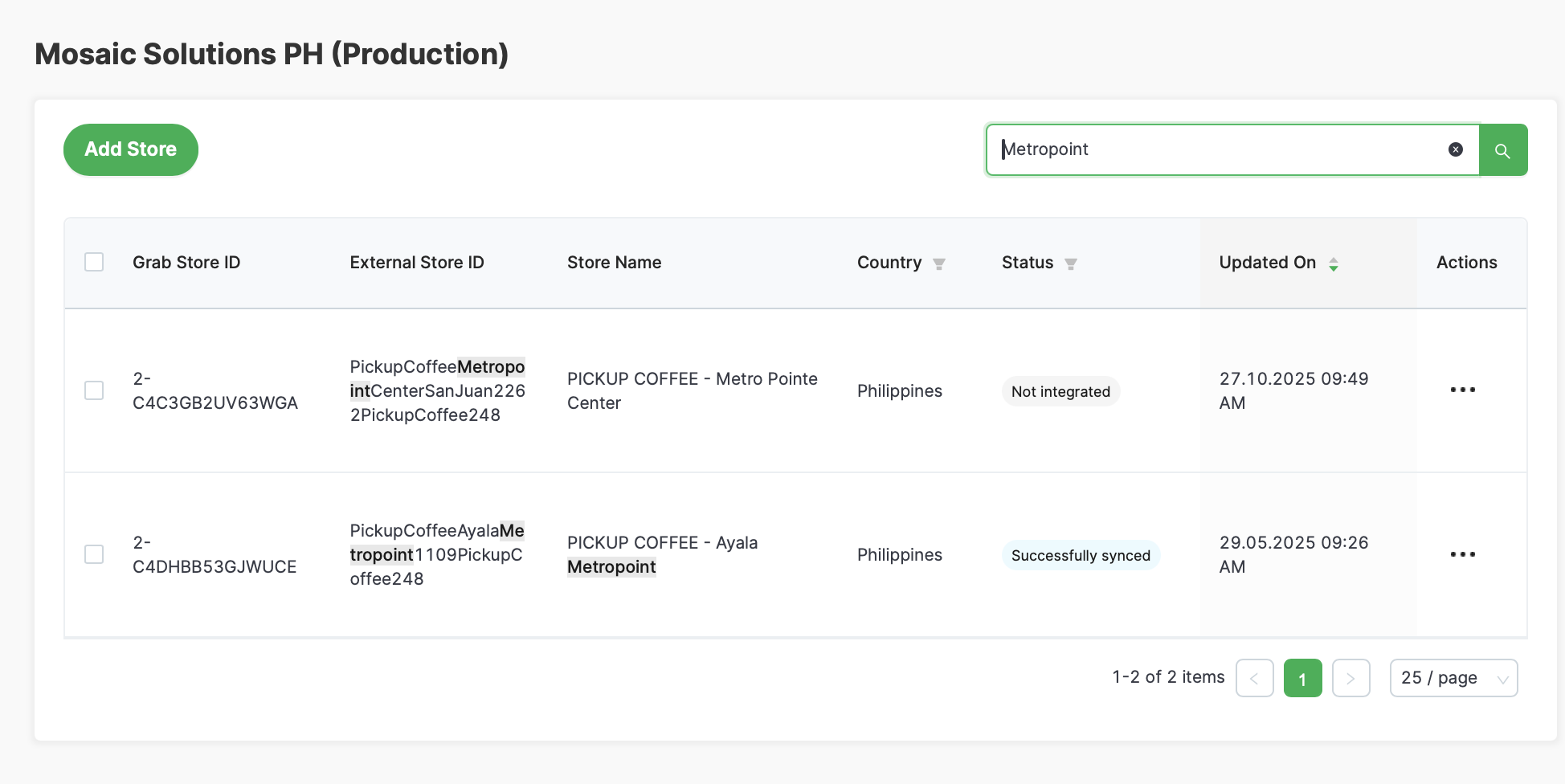Go to next page arrow
Image resolution: width=1565 pixels, height=784 pixels.
click(x=1350, y=678)
